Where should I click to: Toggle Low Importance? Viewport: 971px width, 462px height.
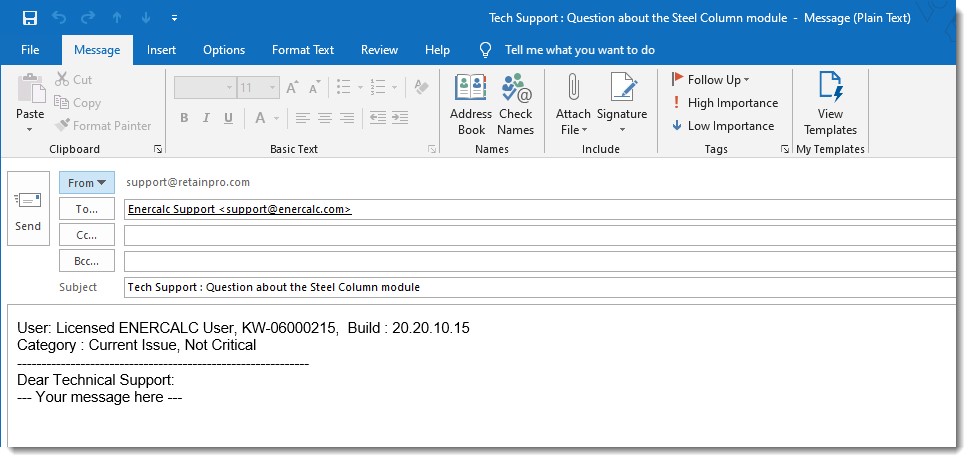723,126
